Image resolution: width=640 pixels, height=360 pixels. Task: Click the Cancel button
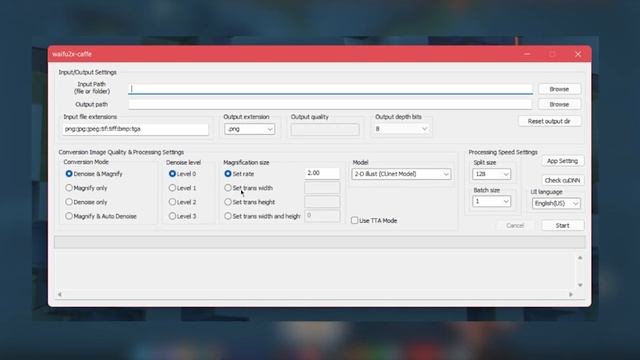pos(515,225)
